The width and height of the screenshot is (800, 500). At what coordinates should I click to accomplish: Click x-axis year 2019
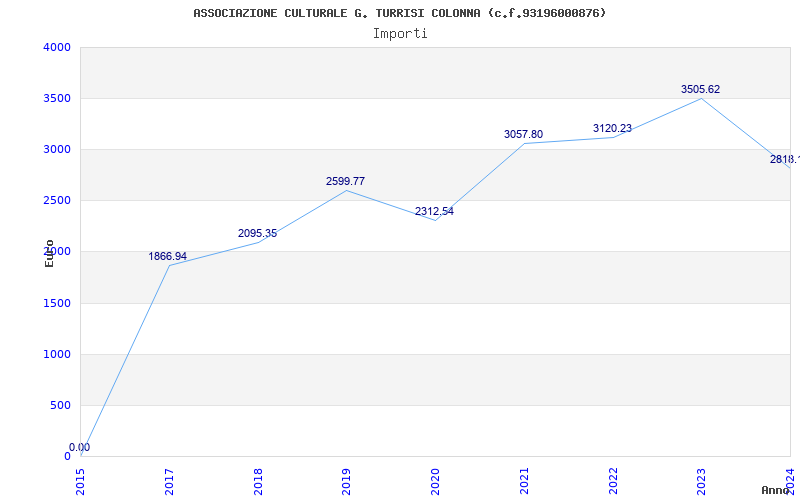[347, 481]
